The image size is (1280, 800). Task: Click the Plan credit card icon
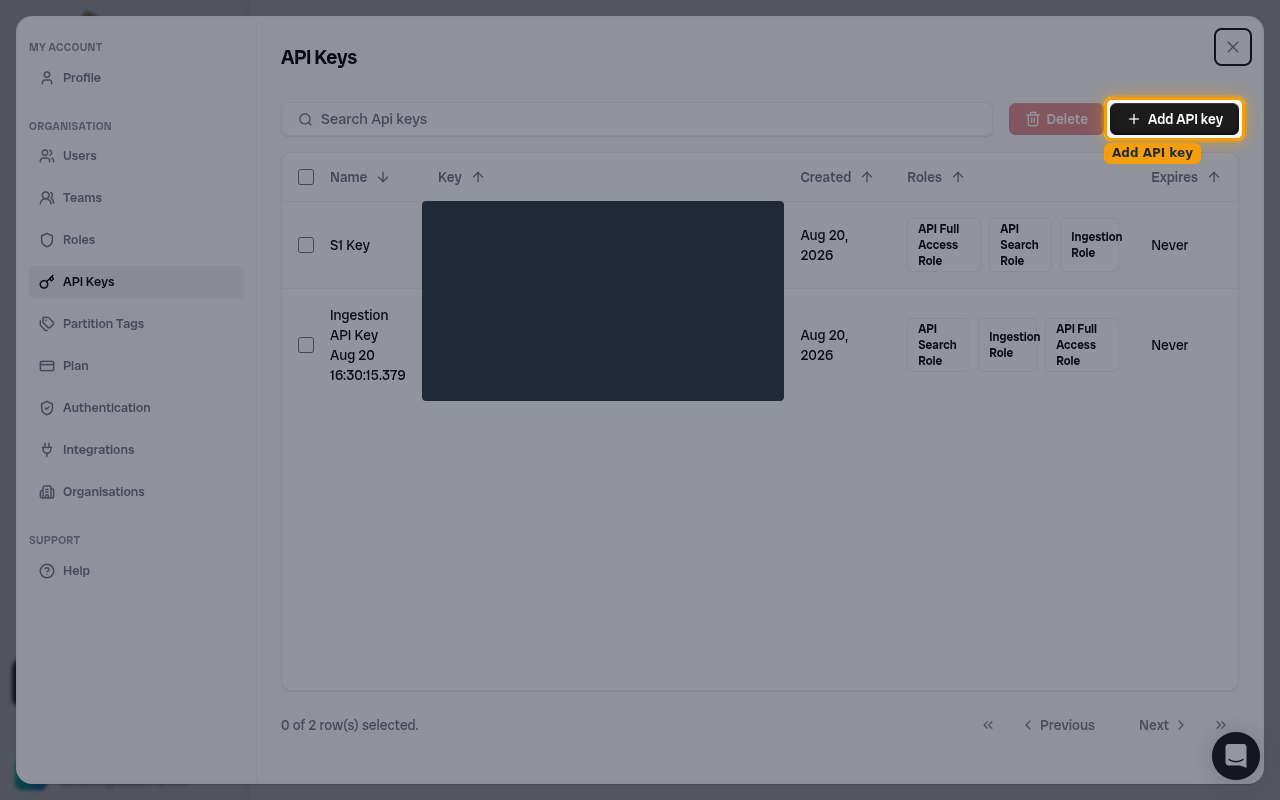[47, 366]
